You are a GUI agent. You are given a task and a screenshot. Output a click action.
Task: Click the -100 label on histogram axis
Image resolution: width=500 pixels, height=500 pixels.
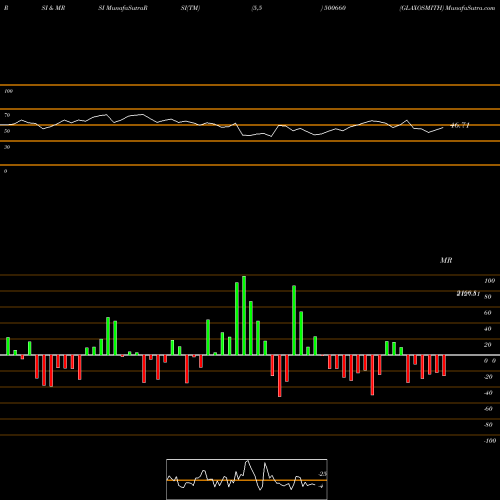(x=490, y=441)
